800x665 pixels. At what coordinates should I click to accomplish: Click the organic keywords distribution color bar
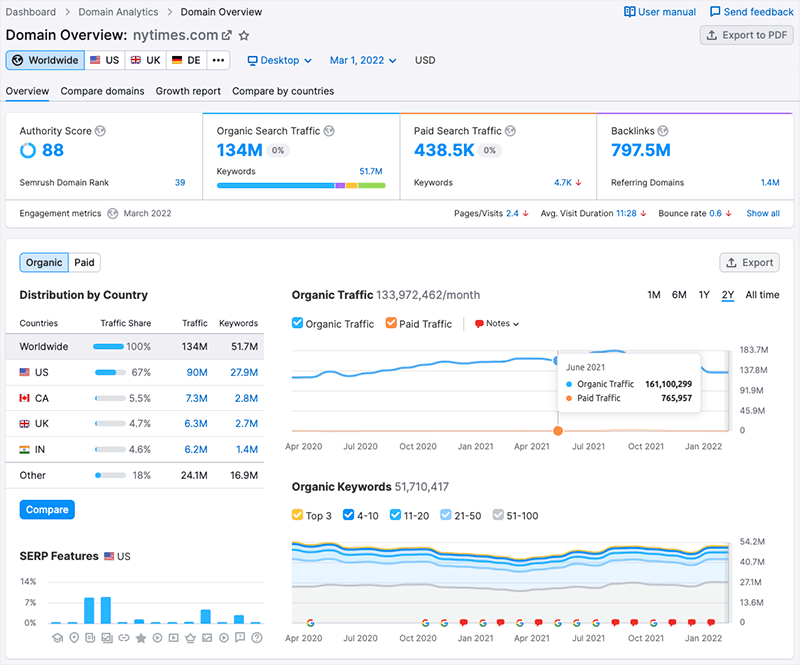pos(301,185)
